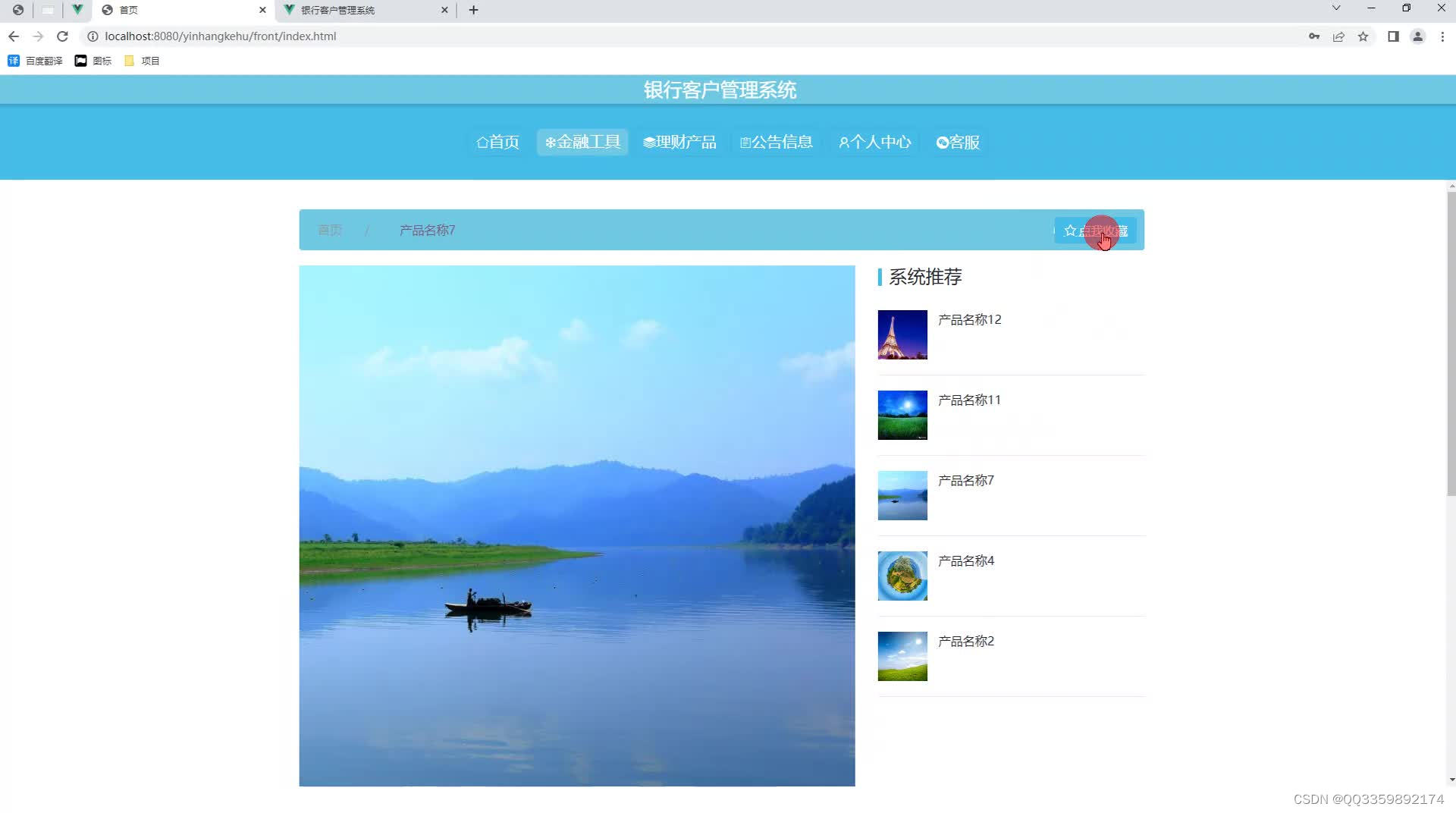
Task: Open the pinned Vue tab
Action: (x=77, y=10)
